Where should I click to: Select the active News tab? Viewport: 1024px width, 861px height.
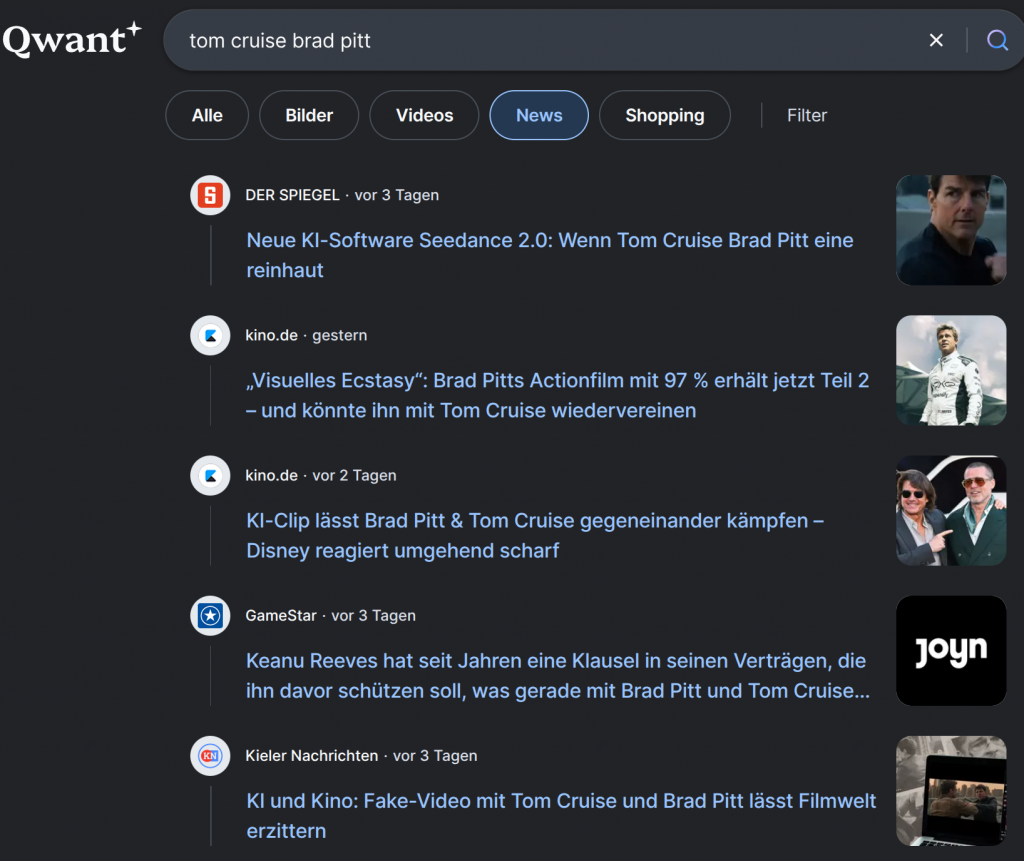click(539, 115)
